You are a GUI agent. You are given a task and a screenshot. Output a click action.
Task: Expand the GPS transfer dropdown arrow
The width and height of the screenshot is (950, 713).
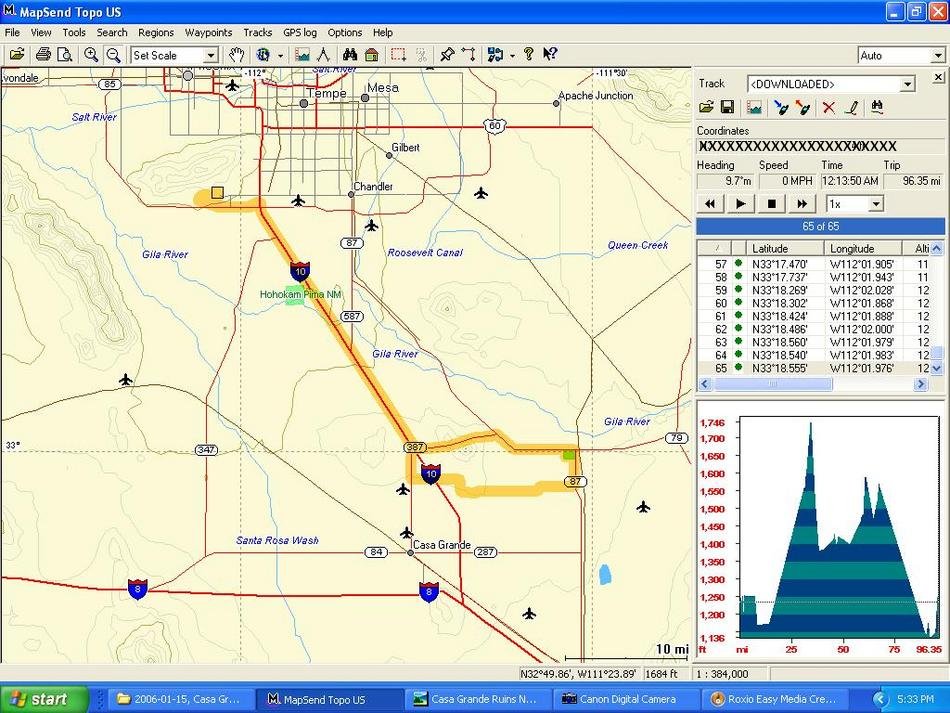(512, 56)
